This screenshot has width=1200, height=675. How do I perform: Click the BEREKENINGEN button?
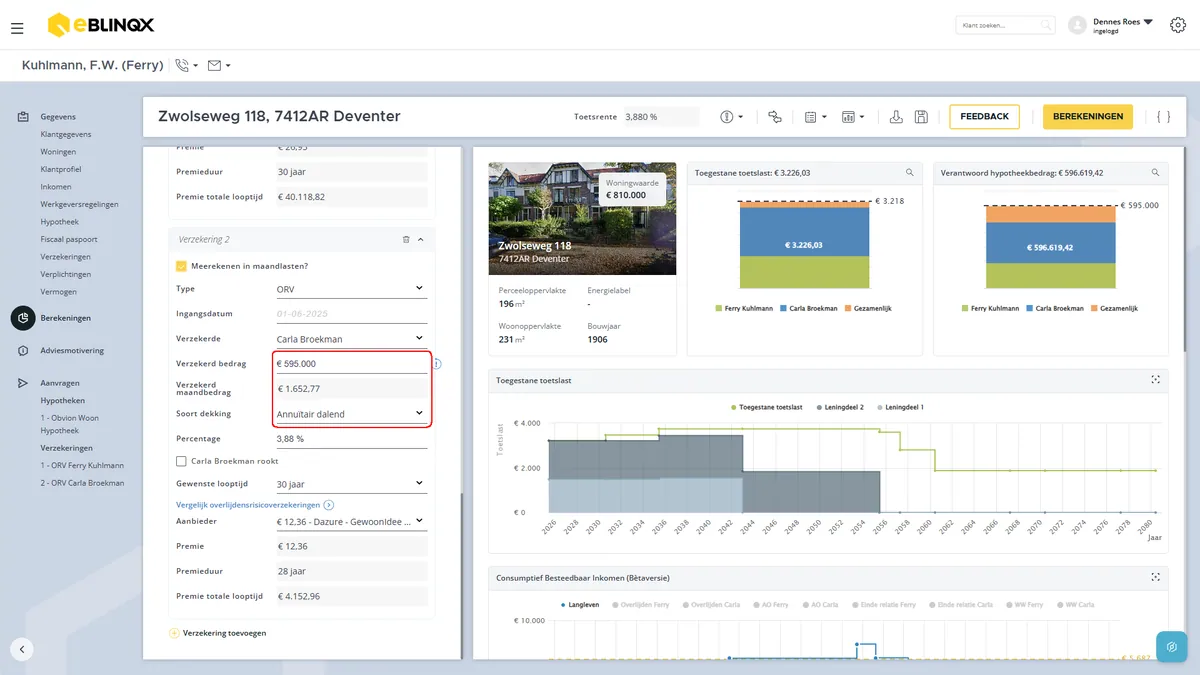pos(1088,117)
